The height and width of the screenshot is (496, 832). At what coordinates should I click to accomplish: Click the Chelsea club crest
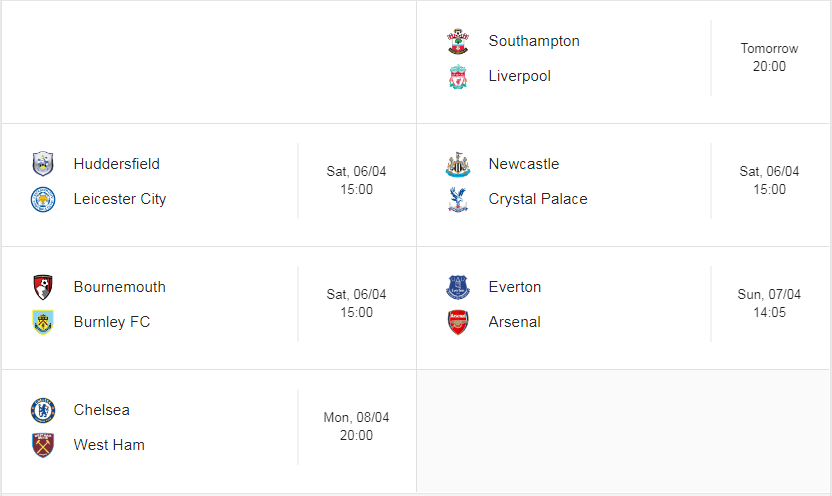pos(43,410)
